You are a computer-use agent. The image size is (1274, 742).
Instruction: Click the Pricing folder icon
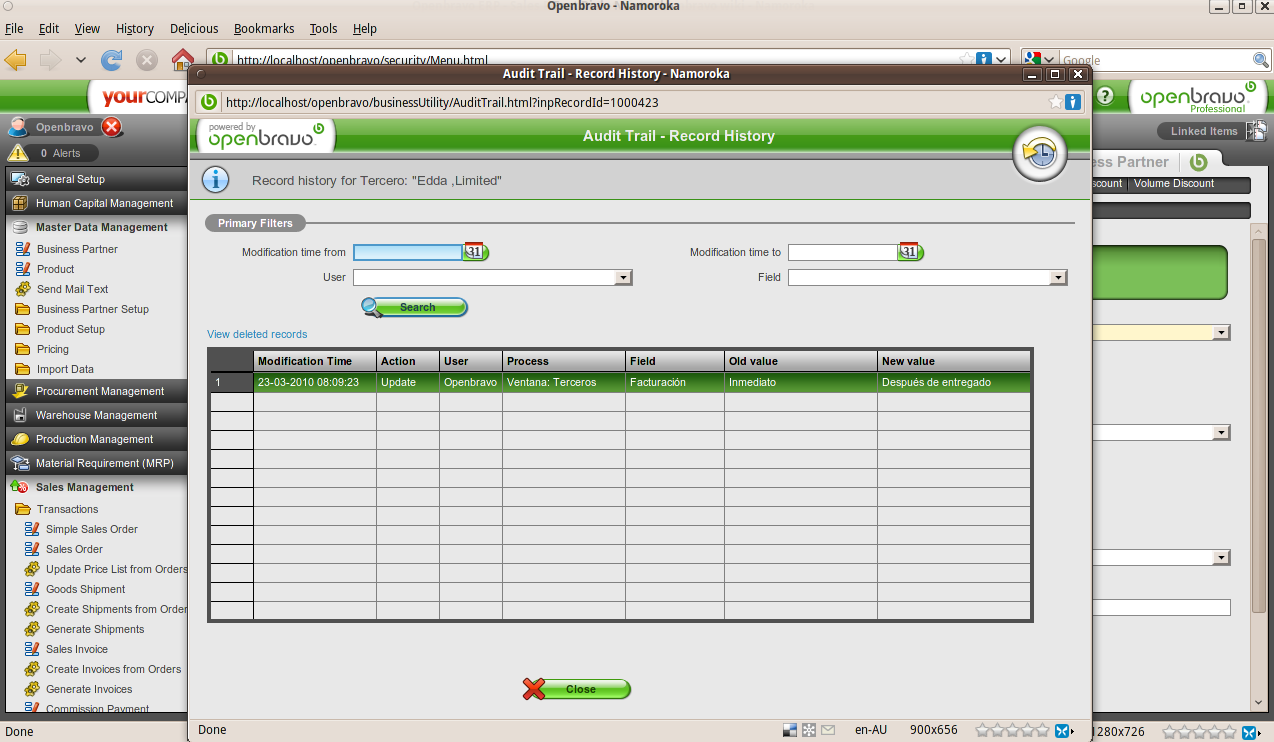(x=23, y=349)
